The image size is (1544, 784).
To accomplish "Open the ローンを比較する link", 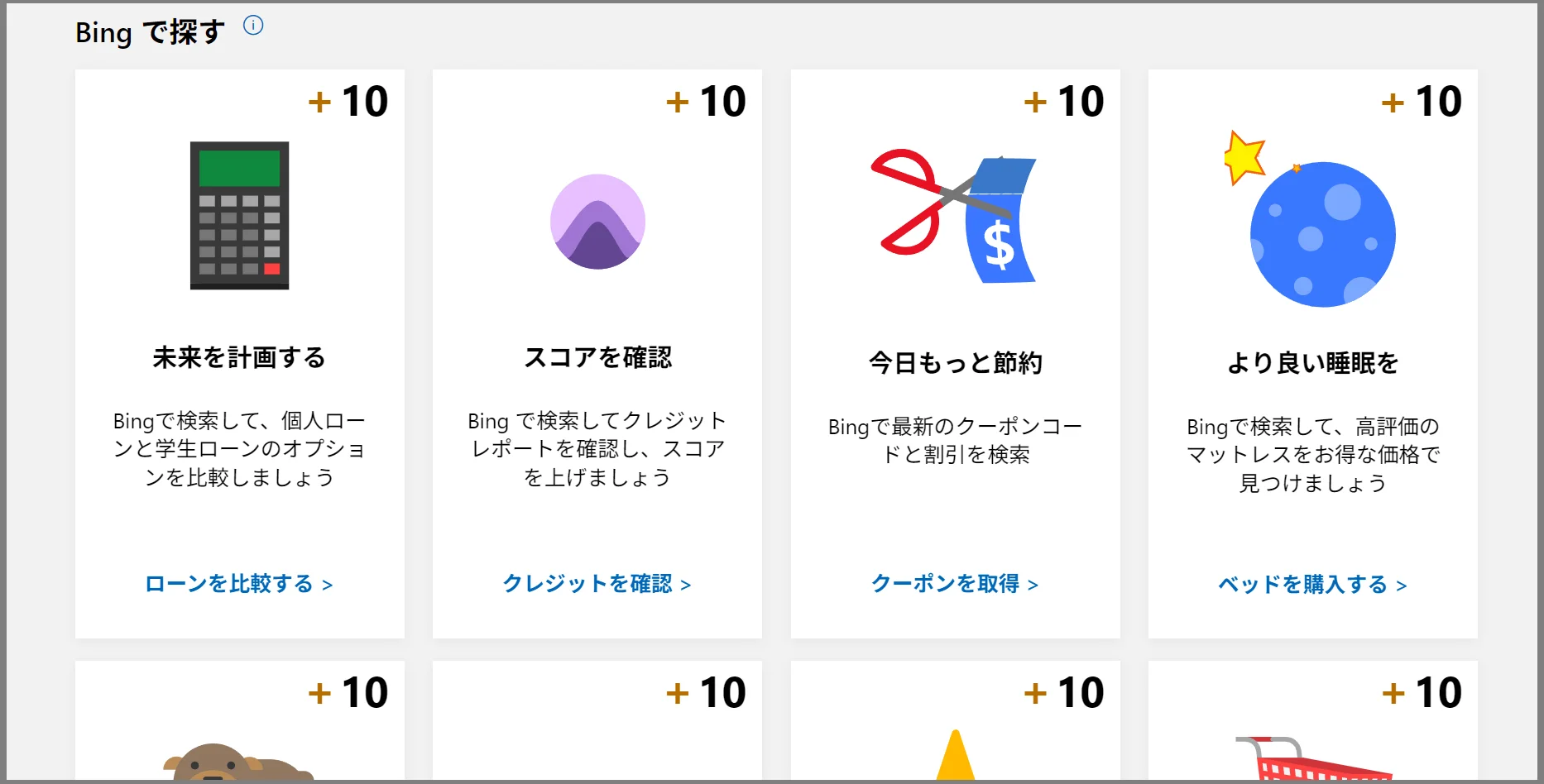I will tap(239, 584).
